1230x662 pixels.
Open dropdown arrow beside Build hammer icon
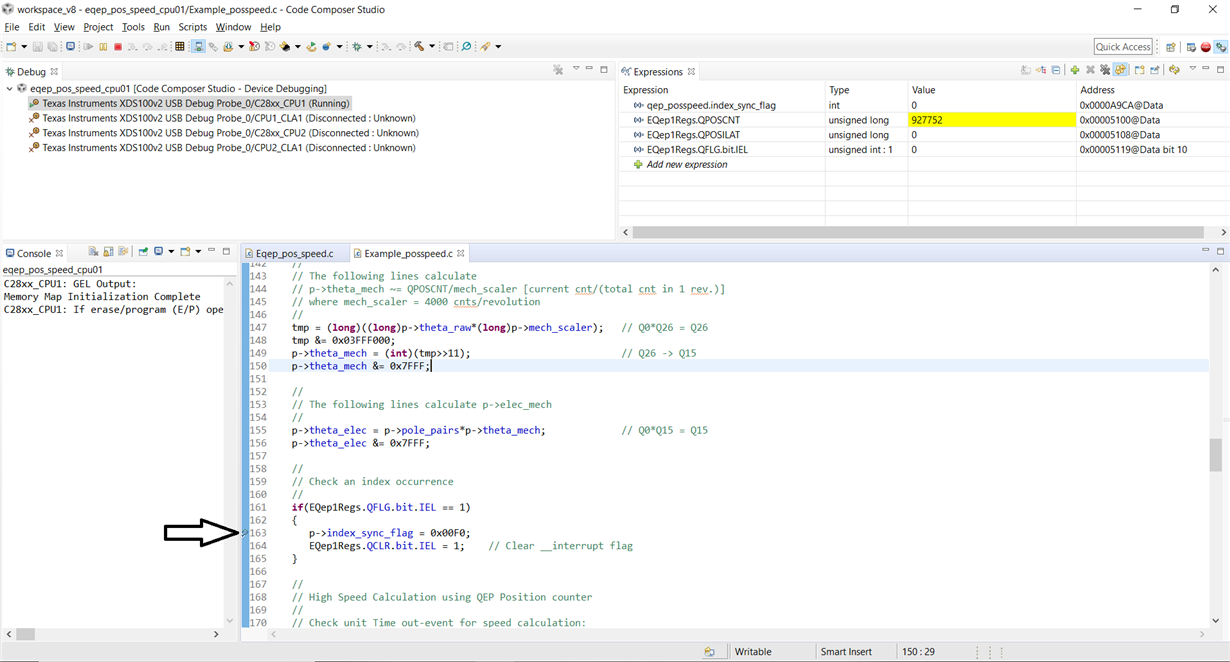coord(432,46)
